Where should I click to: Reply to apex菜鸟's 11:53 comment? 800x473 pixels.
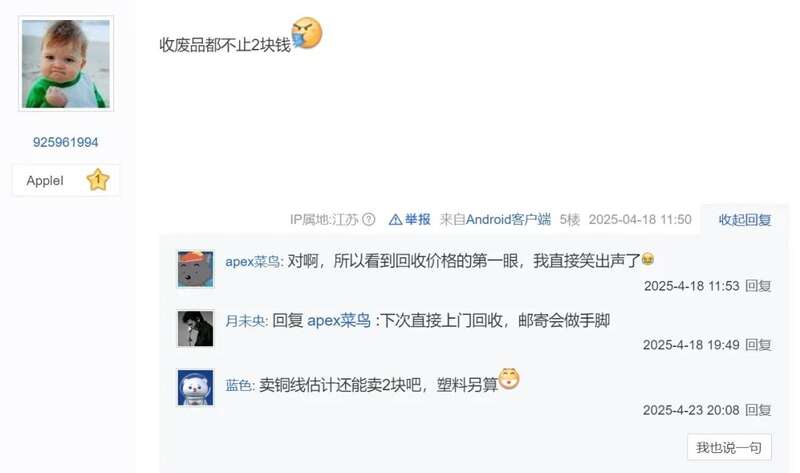coord(758,286)
